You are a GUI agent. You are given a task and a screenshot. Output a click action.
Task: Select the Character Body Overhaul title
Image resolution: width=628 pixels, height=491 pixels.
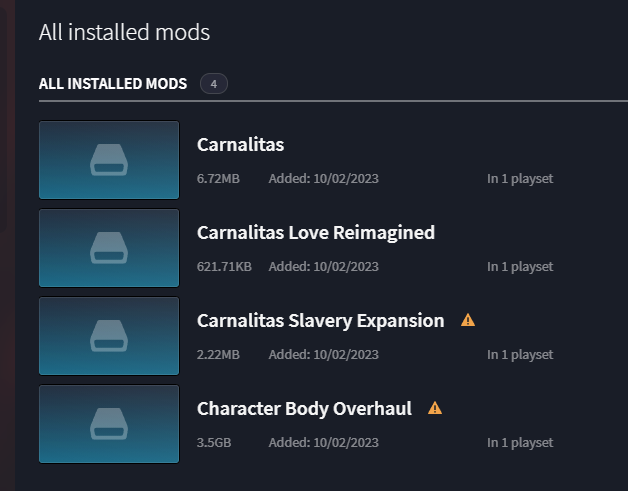[305, 409]
